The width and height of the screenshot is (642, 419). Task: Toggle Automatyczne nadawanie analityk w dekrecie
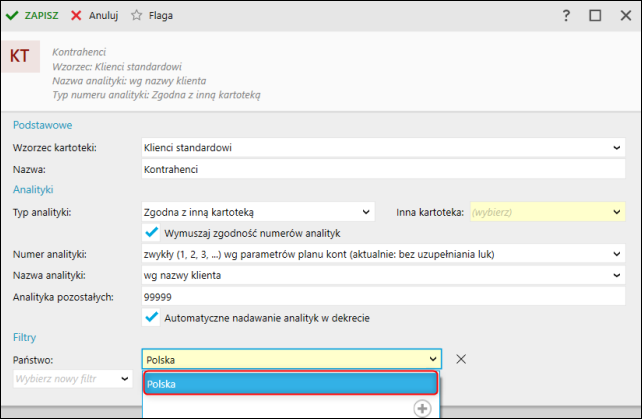tap(152, 317)
